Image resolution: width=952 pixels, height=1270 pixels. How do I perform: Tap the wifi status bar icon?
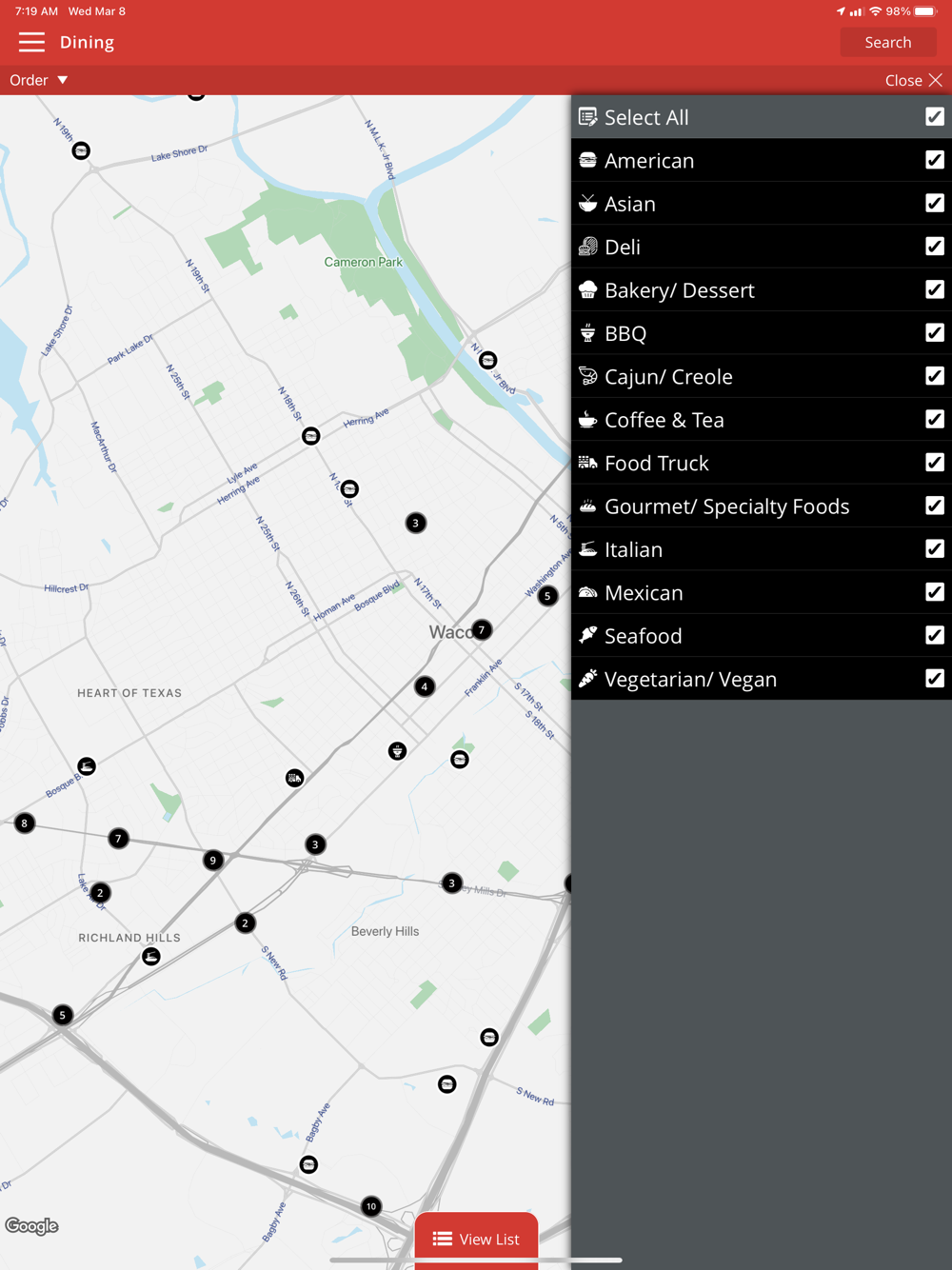[875, 11]
